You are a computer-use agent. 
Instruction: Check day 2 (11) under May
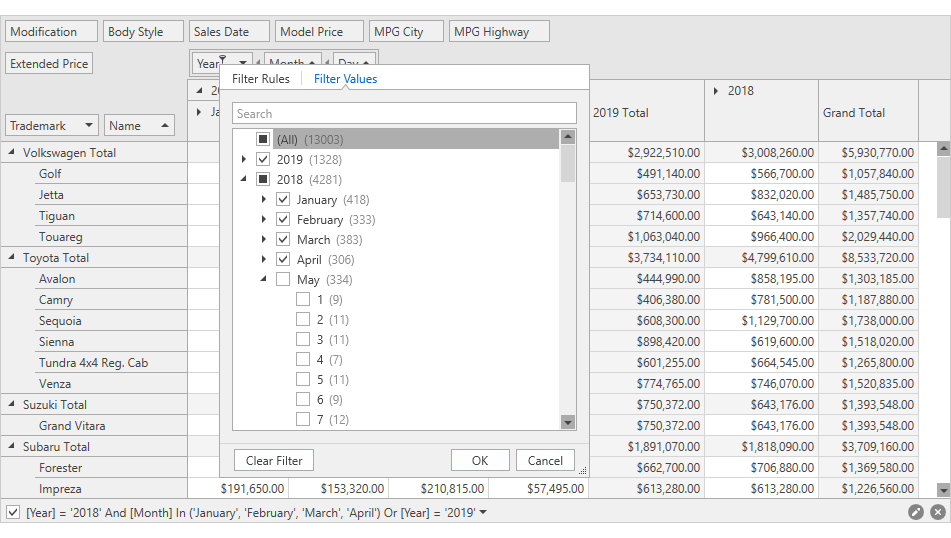point(303,319)
